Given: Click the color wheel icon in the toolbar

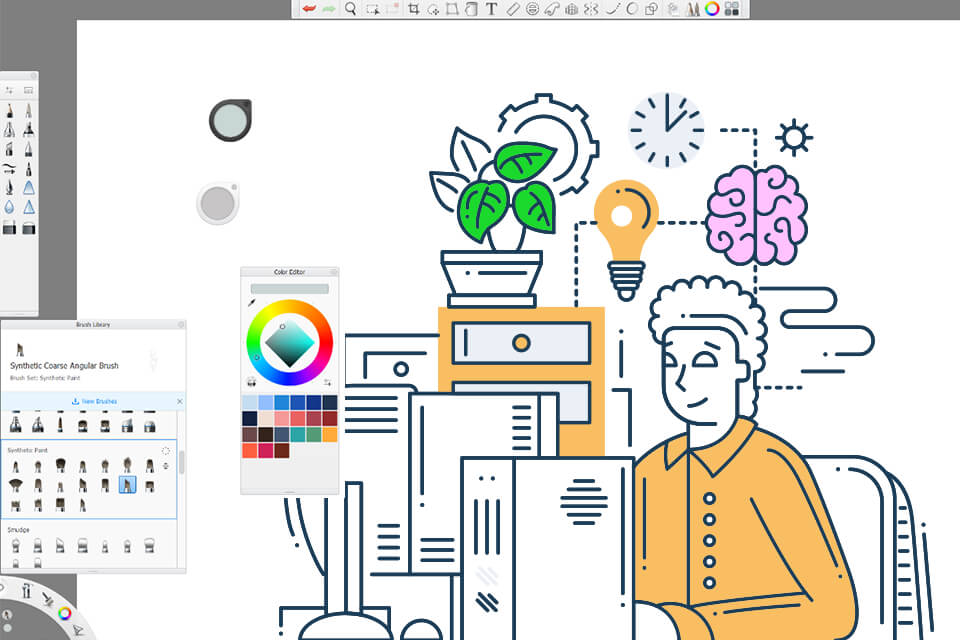Looking at the screenshot, I should pos(710,10).
